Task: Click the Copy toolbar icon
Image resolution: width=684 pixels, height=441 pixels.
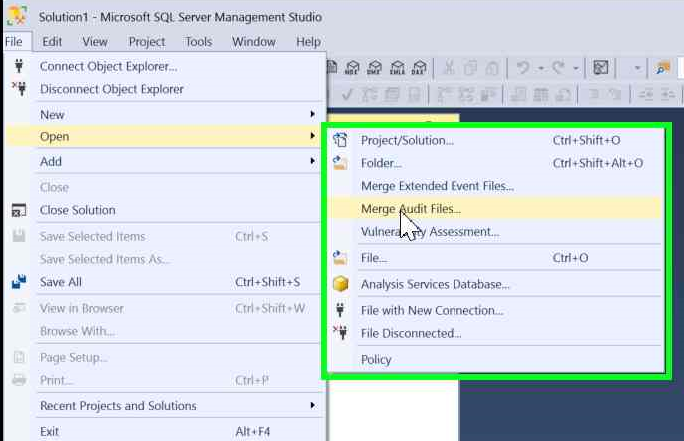Action: click(470, 68)
